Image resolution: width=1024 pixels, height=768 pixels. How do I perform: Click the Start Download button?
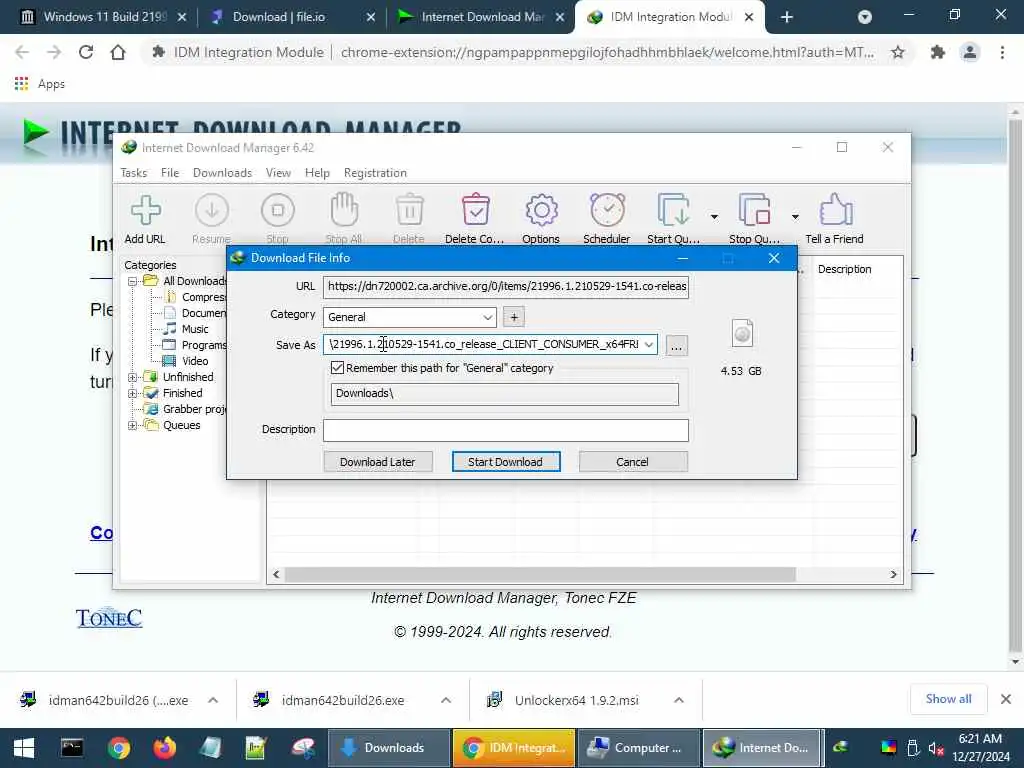(x=505, y=462)
